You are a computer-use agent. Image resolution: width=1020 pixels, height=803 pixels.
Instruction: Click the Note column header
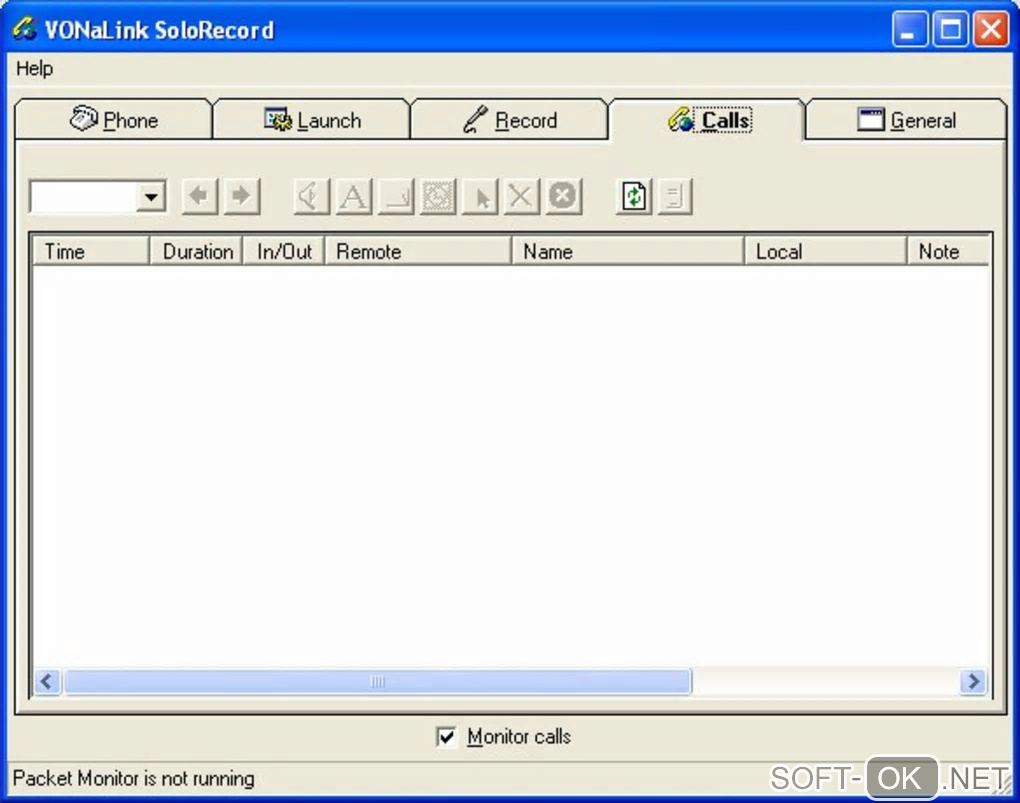(x=948, y=251)
